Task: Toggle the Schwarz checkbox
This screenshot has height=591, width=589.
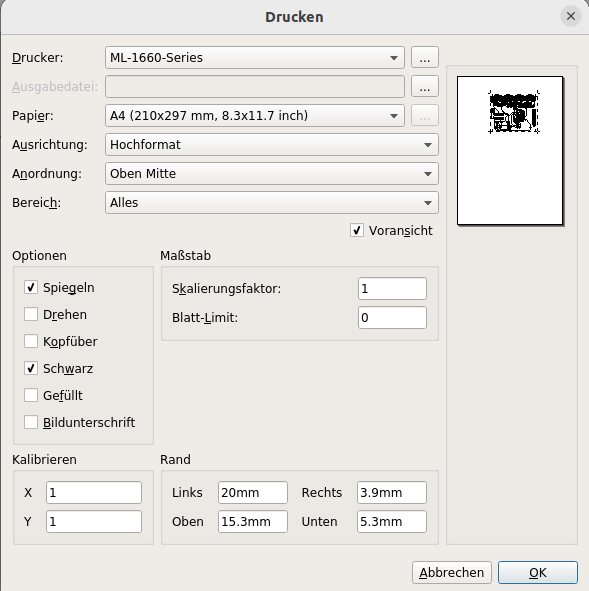Action: point(31,368)
